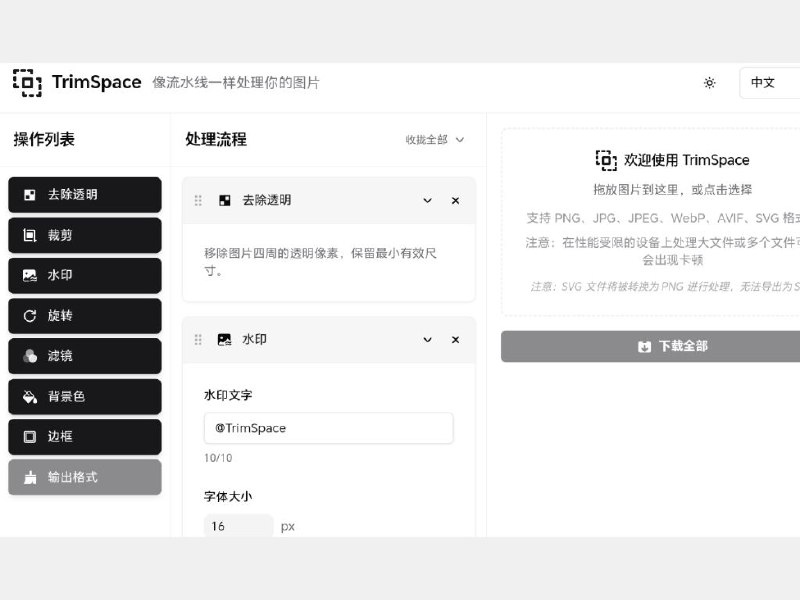Collapse all steps via 收拢全部
The height and width of the screenshot is (600, 800).
point(434,140)
